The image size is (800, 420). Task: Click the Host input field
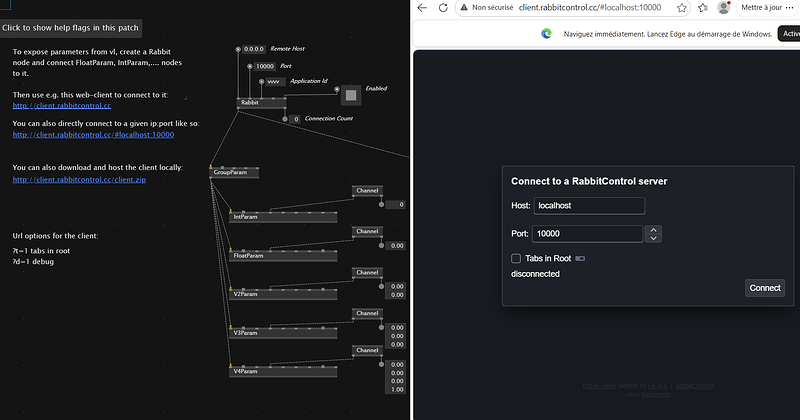point(589,206)
